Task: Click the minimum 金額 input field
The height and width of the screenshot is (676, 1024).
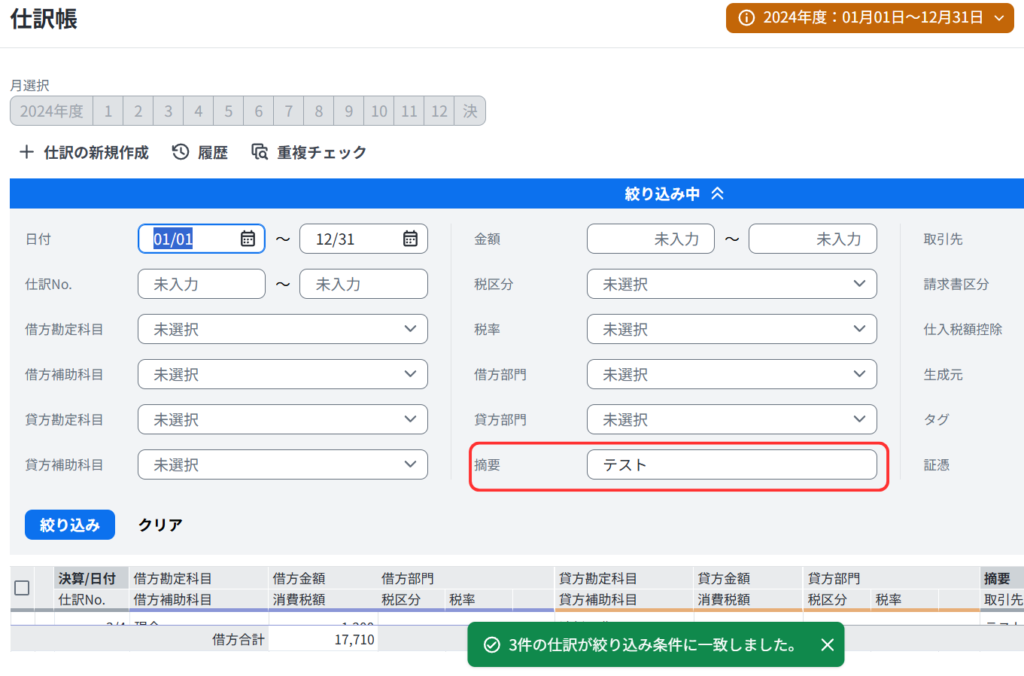Action: point(650,239)
